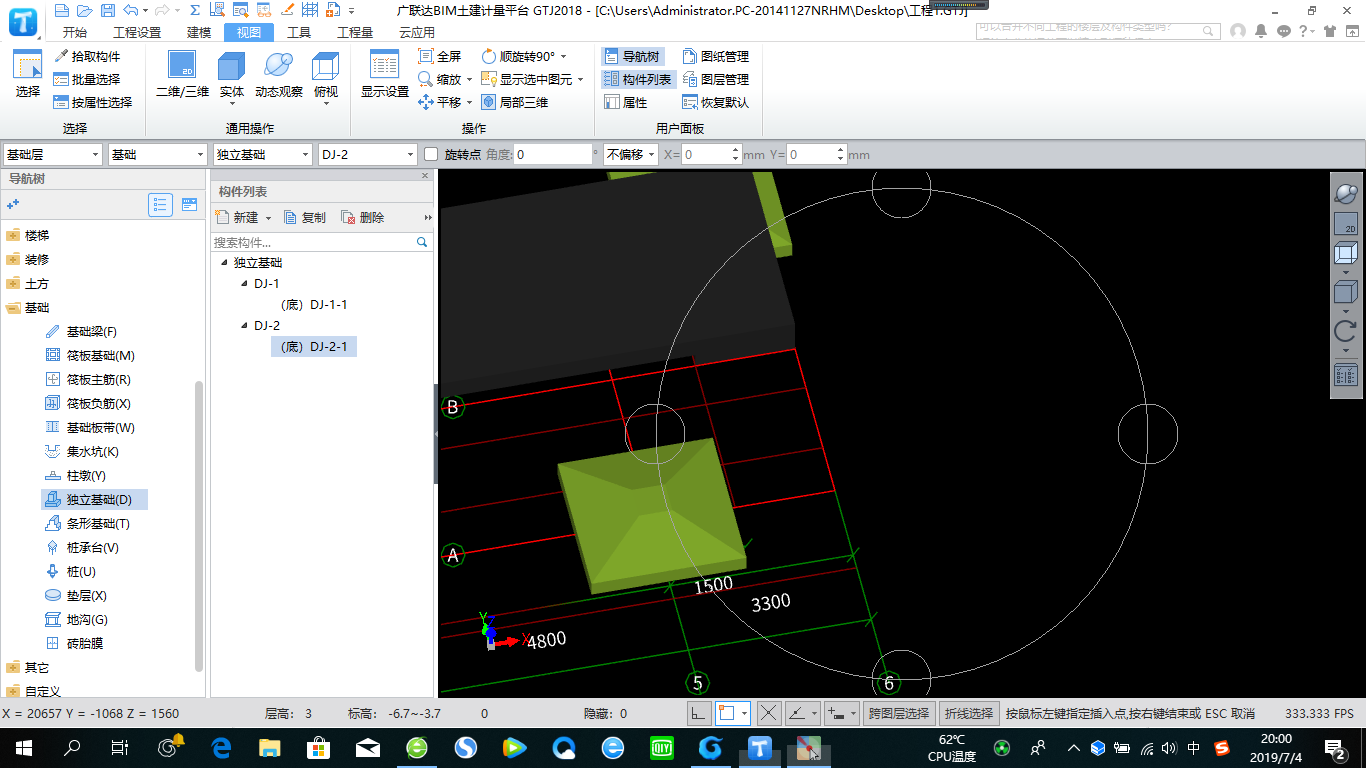The image size is (1366, 768).
Task: Click the save disk icon
Action: (x=107, y=10)
